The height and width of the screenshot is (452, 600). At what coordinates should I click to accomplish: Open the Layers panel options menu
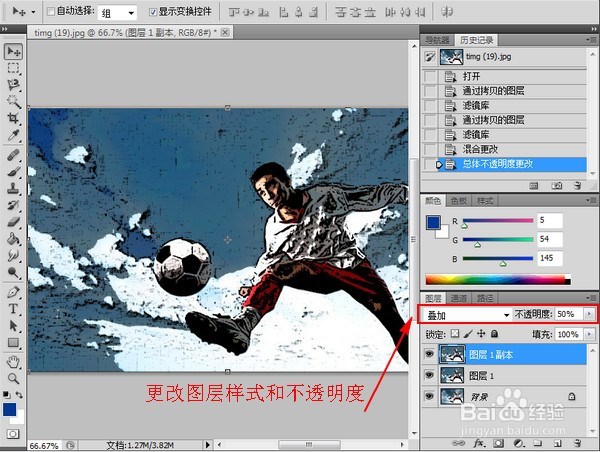(591, 297)
